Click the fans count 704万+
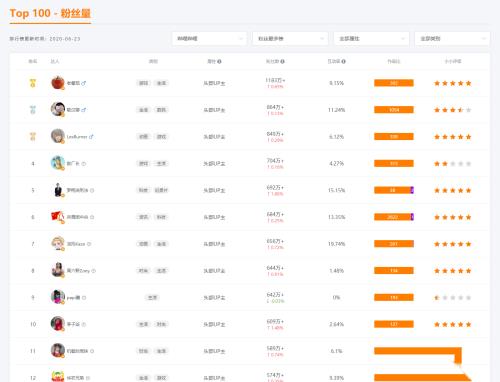The width and height of the screenshot is (500, 382). (275, 161)
